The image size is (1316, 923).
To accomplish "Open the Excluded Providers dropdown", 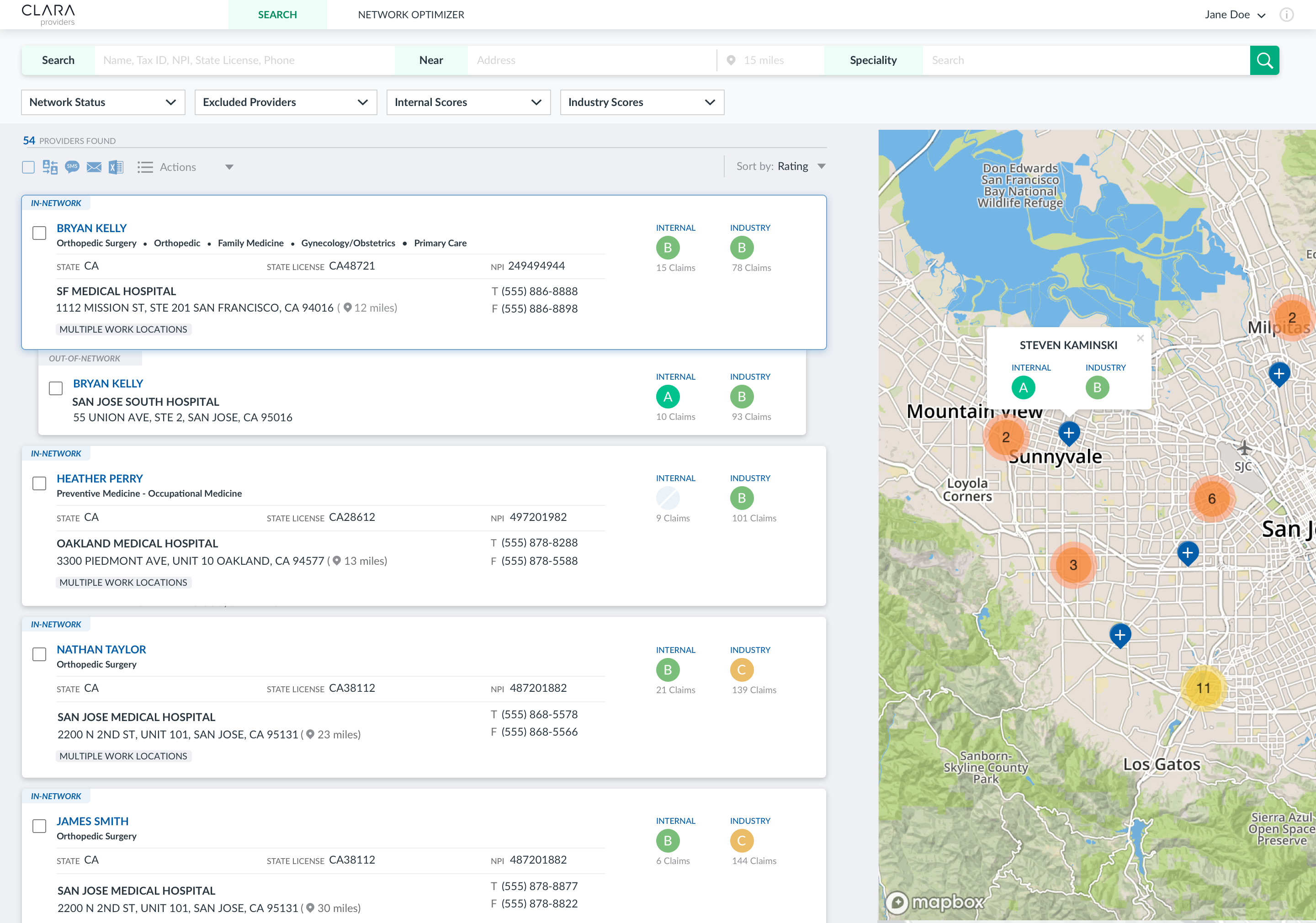I will click(286, 102).
